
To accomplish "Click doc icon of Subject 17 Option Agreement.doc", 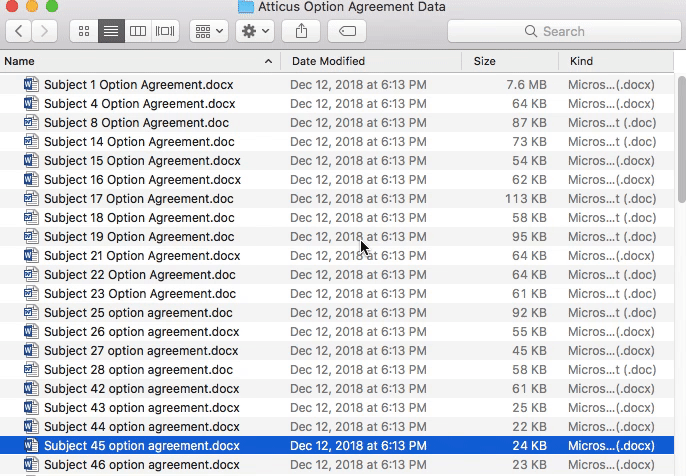I will [31, 199].
